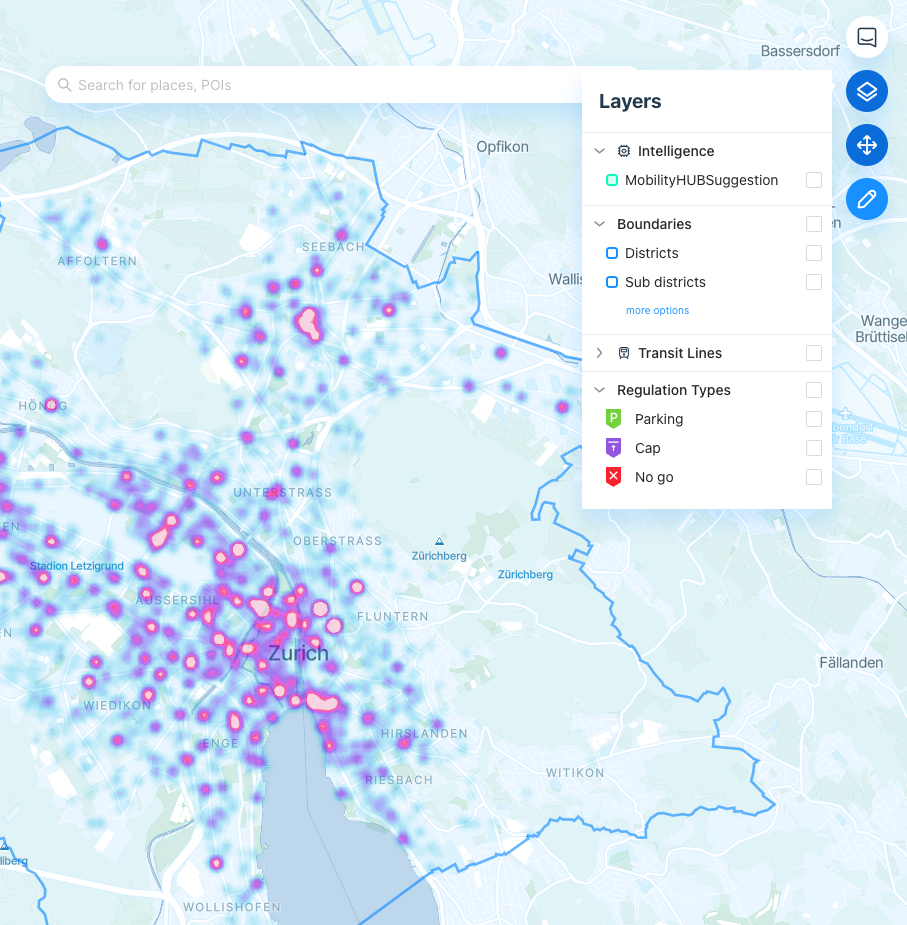Click the search magnifier icon
Image resolution: width=907 pixels, height=925 pixels.
coord(64,85)
